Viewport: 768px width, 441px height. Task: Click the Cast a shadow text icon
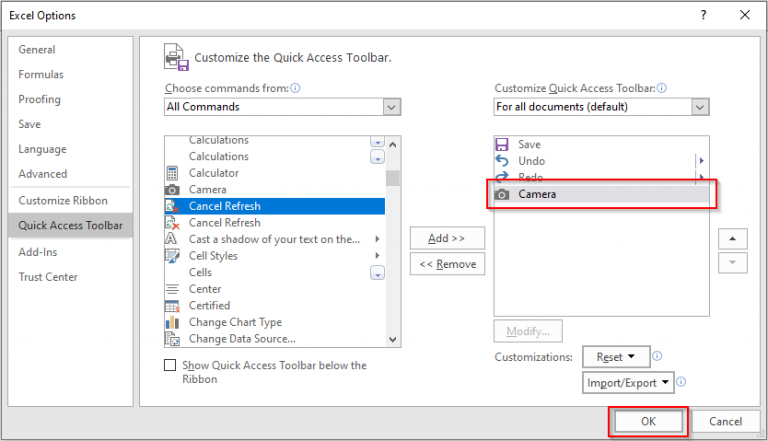click(171, 239)
